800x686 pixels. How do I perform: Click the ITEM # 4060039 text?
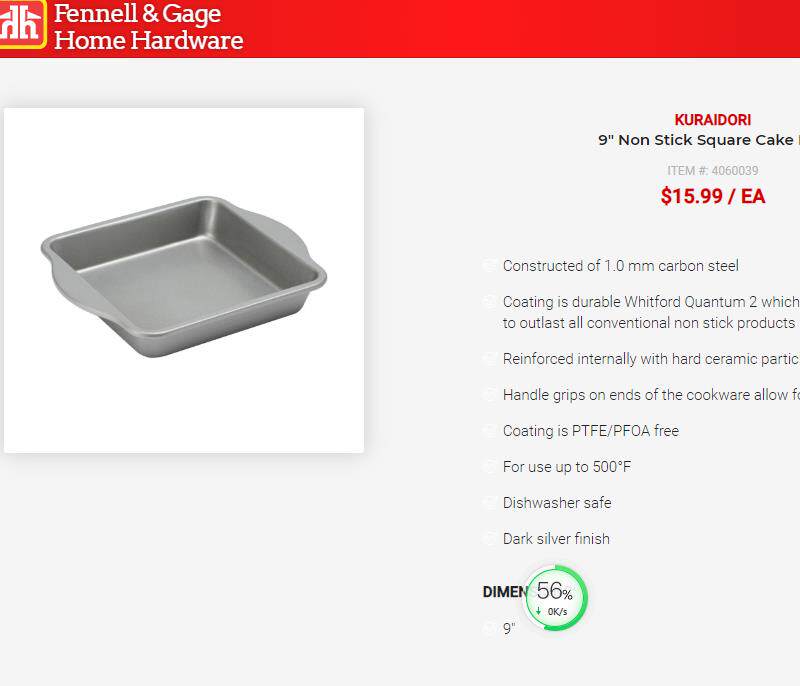point(713,171)
